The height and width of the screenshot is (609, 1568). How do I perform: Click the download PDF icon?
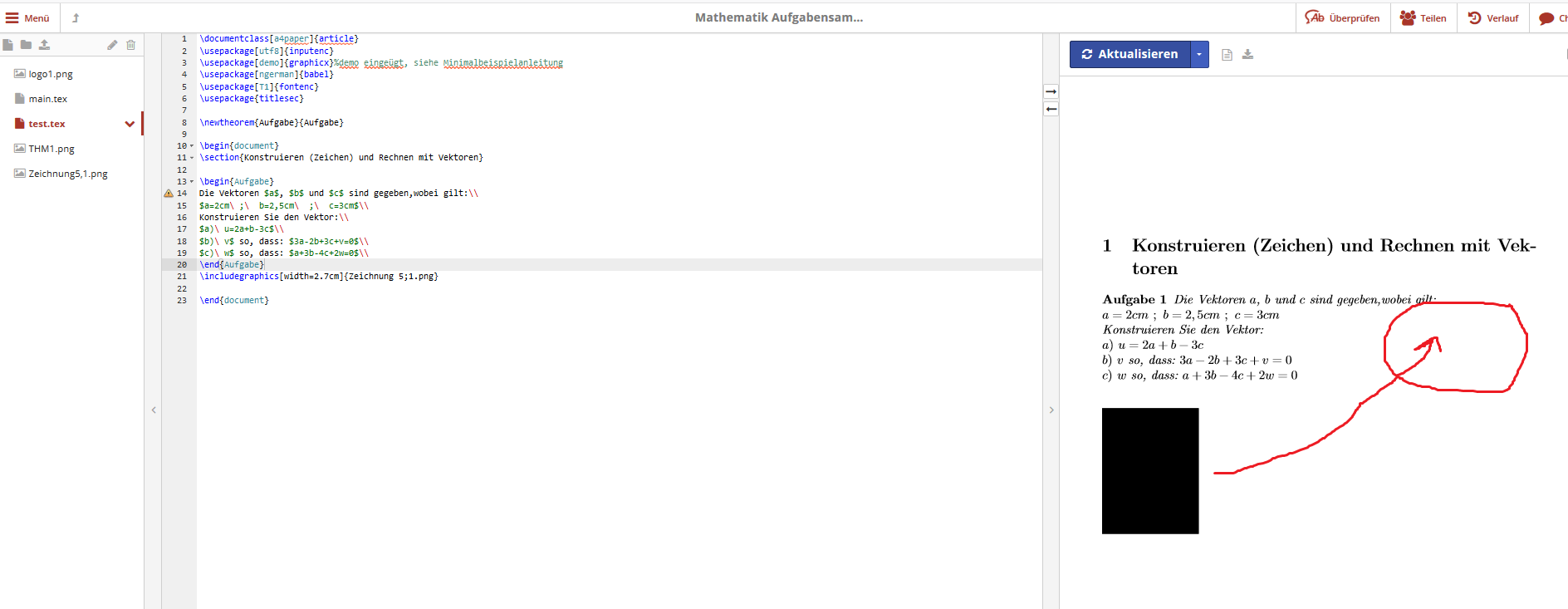coord(1247,55)
